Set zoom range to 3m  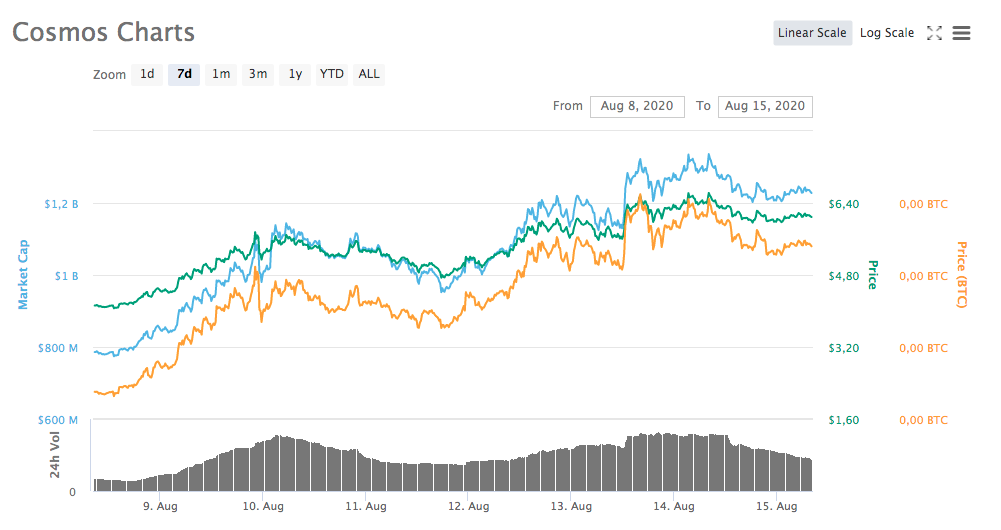coord(258,74)
